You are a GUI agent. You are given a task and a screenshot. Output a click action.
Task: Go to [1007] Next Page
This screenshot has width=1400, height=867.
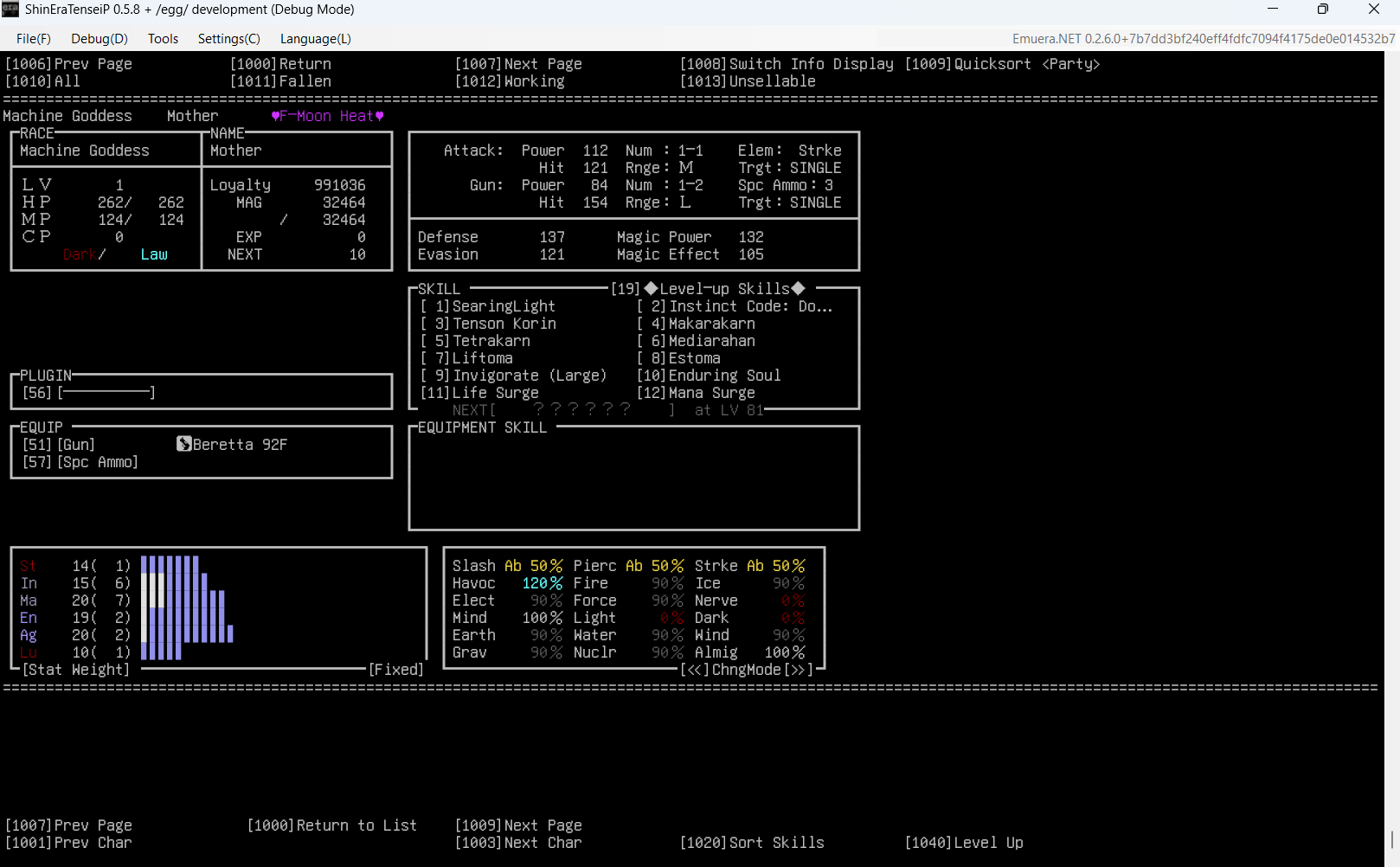[x=518, y=64]
